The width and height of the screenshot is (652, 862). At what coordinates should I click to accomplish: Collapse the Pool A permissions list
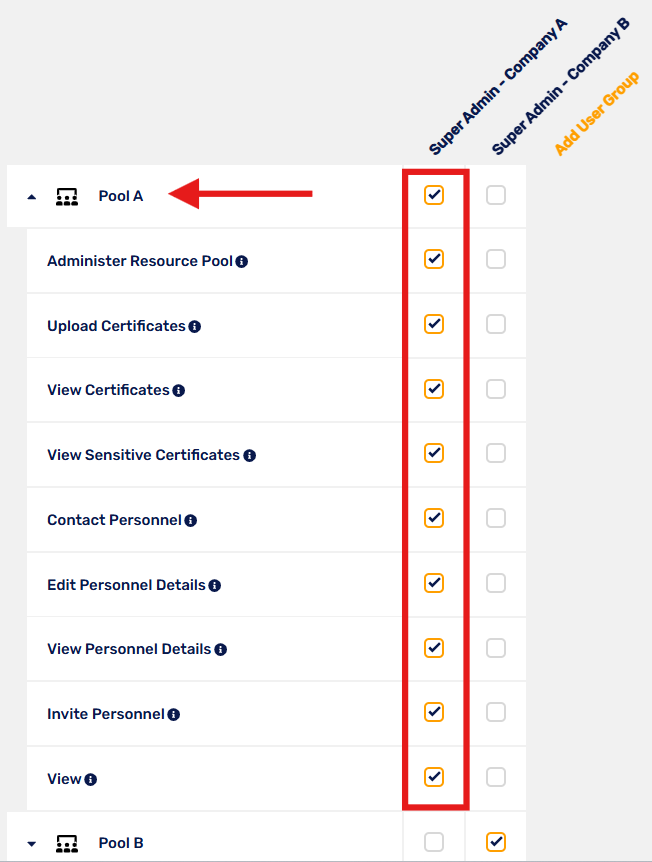[x=32, y=197]
